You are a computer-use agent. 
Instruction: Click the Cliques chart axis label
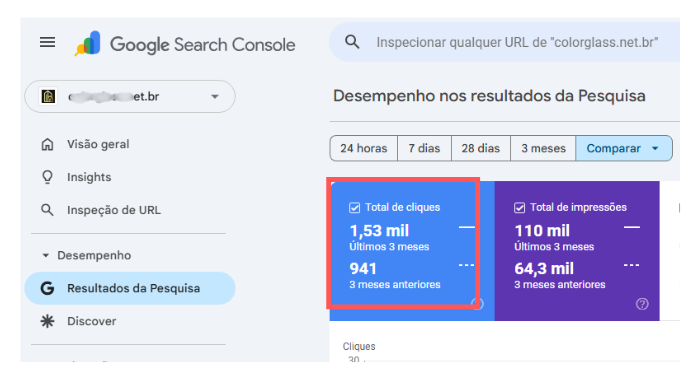tap(359, 347)
